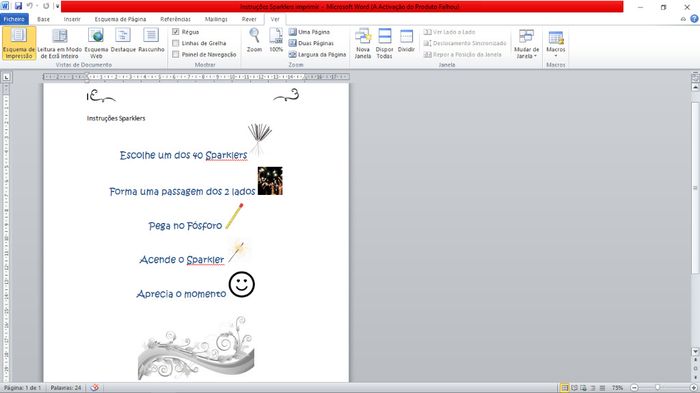Screen dimensions: 700x393
Task: Show Uma Página in the window
Action: 309,32
